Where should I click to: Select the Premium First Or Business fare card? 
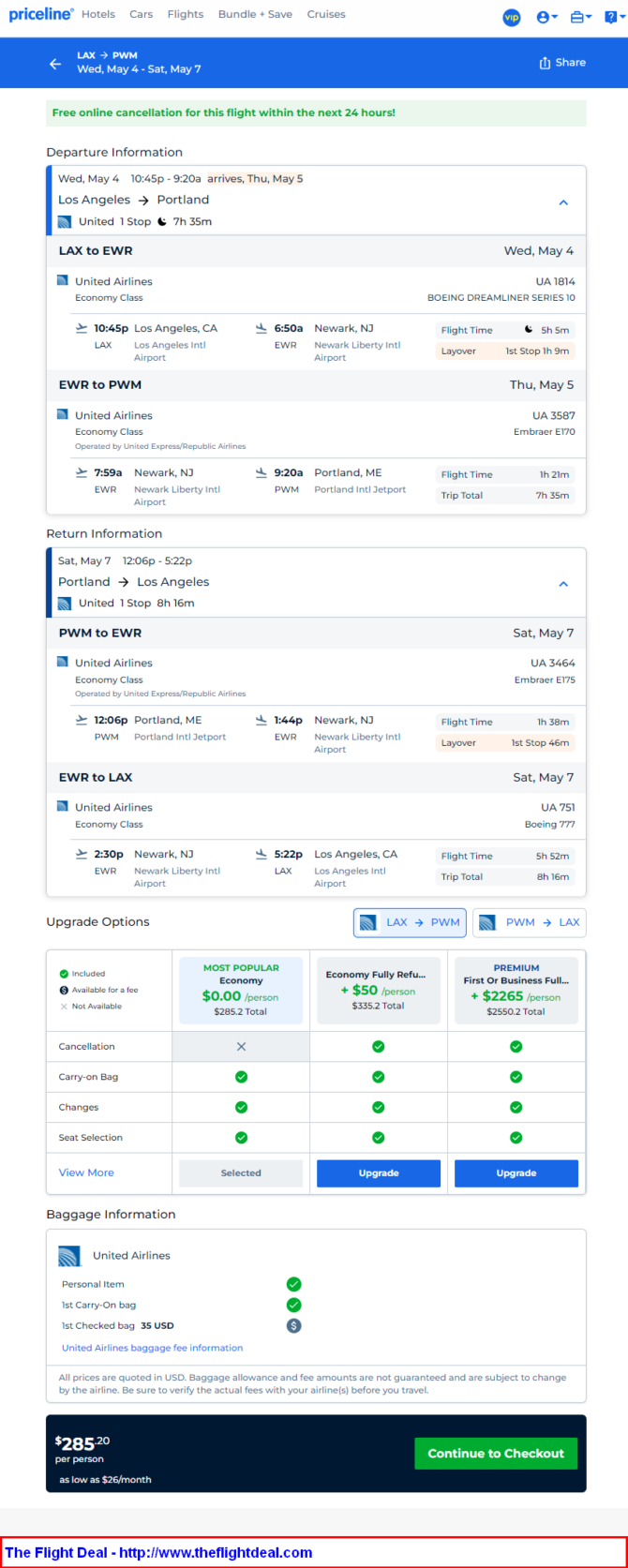516,991
